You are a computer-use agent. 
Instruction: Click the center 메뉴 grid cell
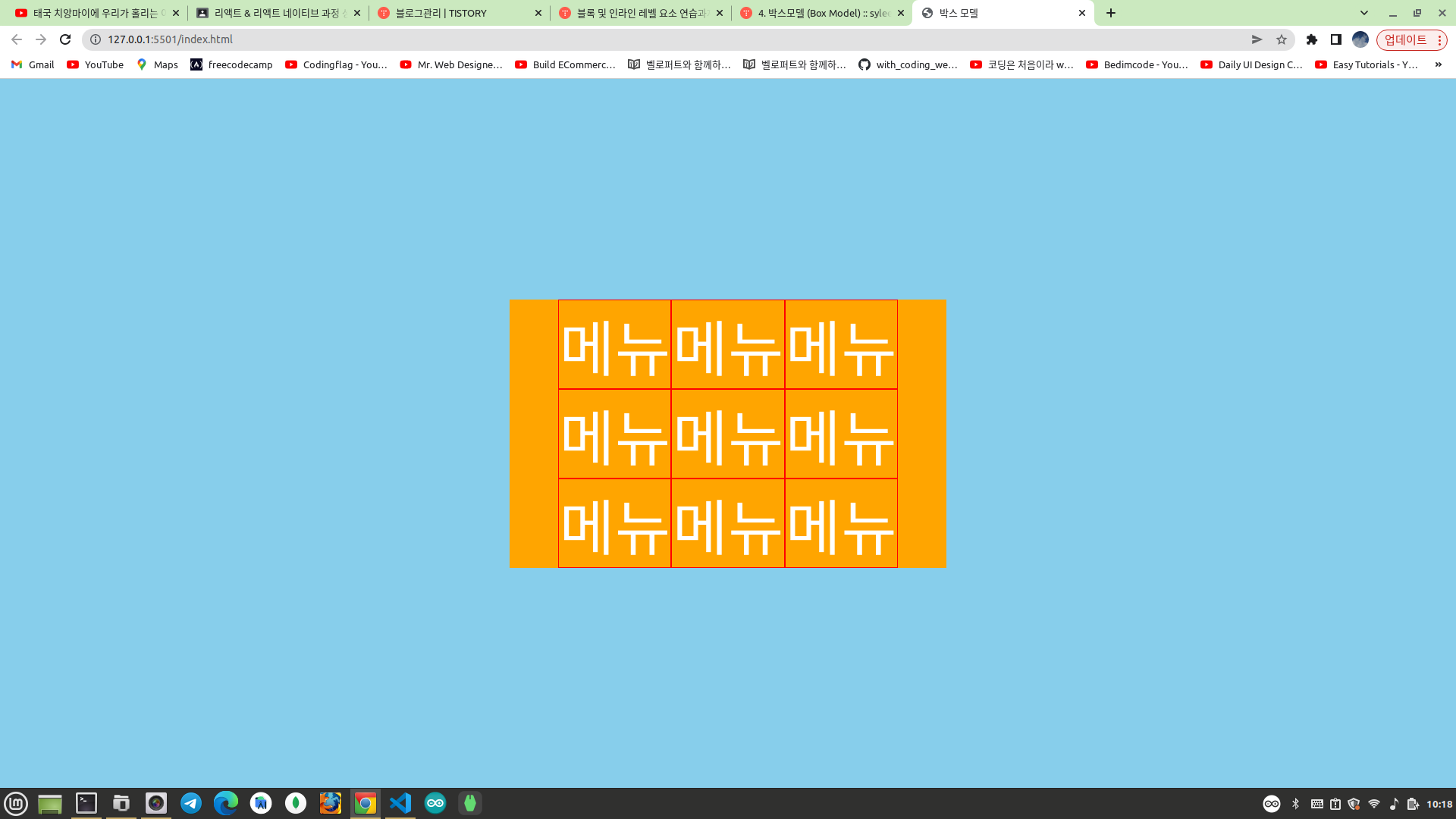pyautogui.click(x=727, y=434)
